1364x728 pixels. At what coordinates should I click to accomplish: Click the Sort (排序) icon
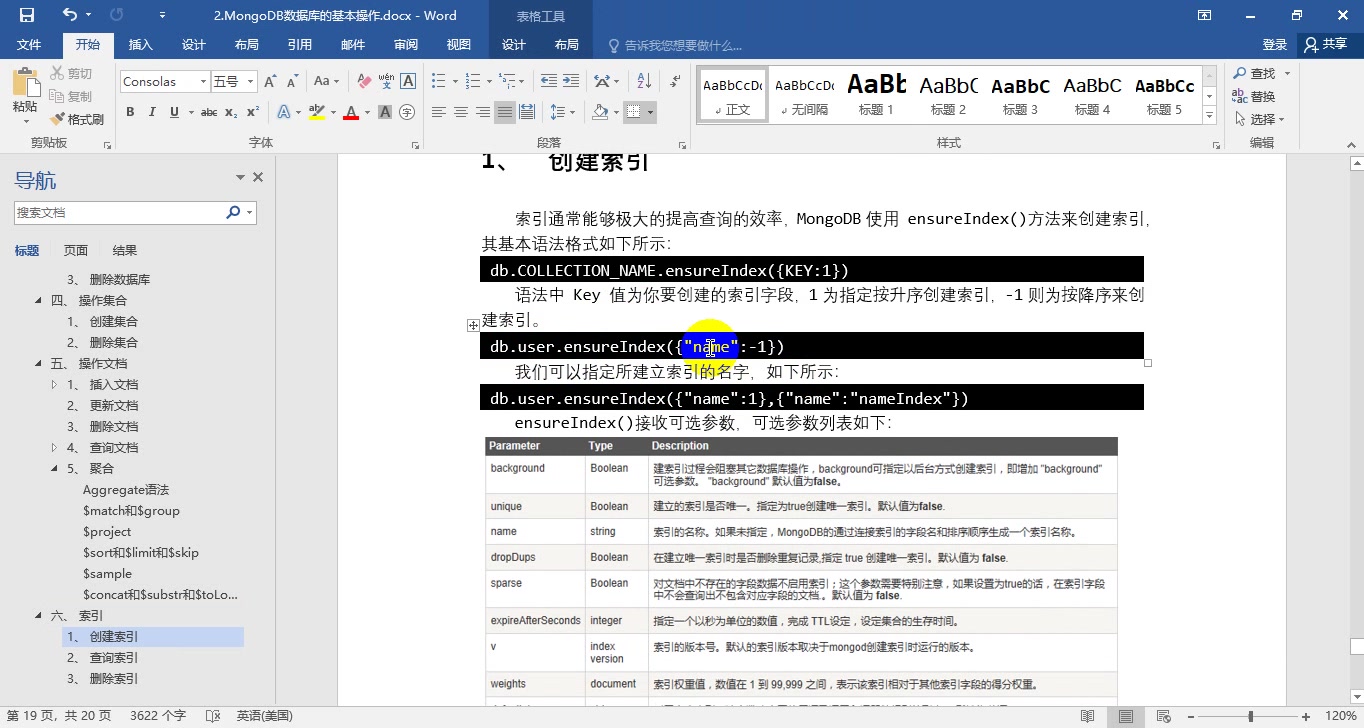click(643, 81)
